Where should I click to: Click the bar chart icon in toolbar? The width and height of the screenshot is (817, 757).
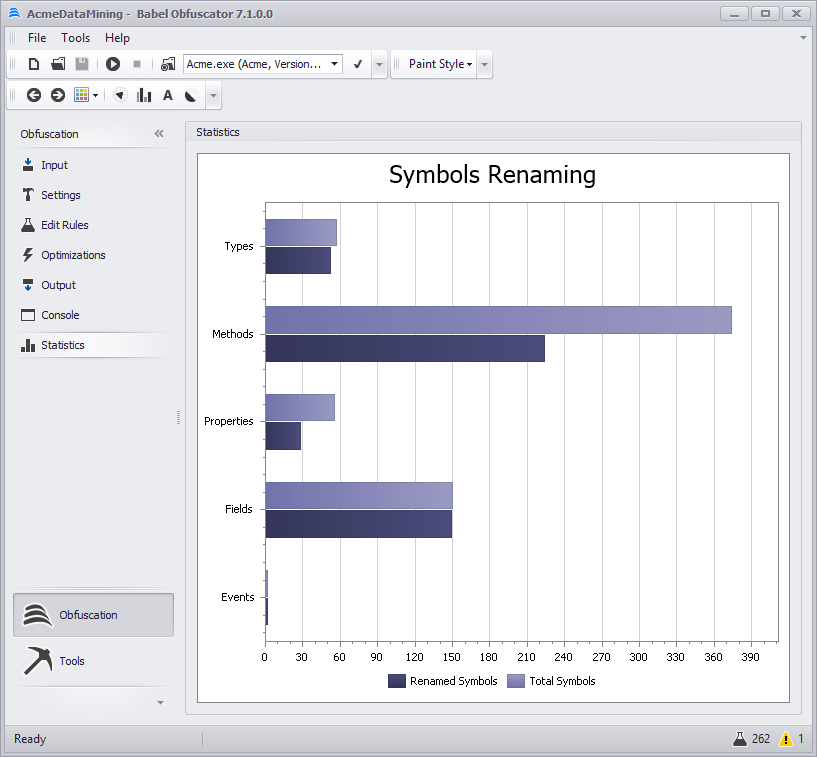144,95
